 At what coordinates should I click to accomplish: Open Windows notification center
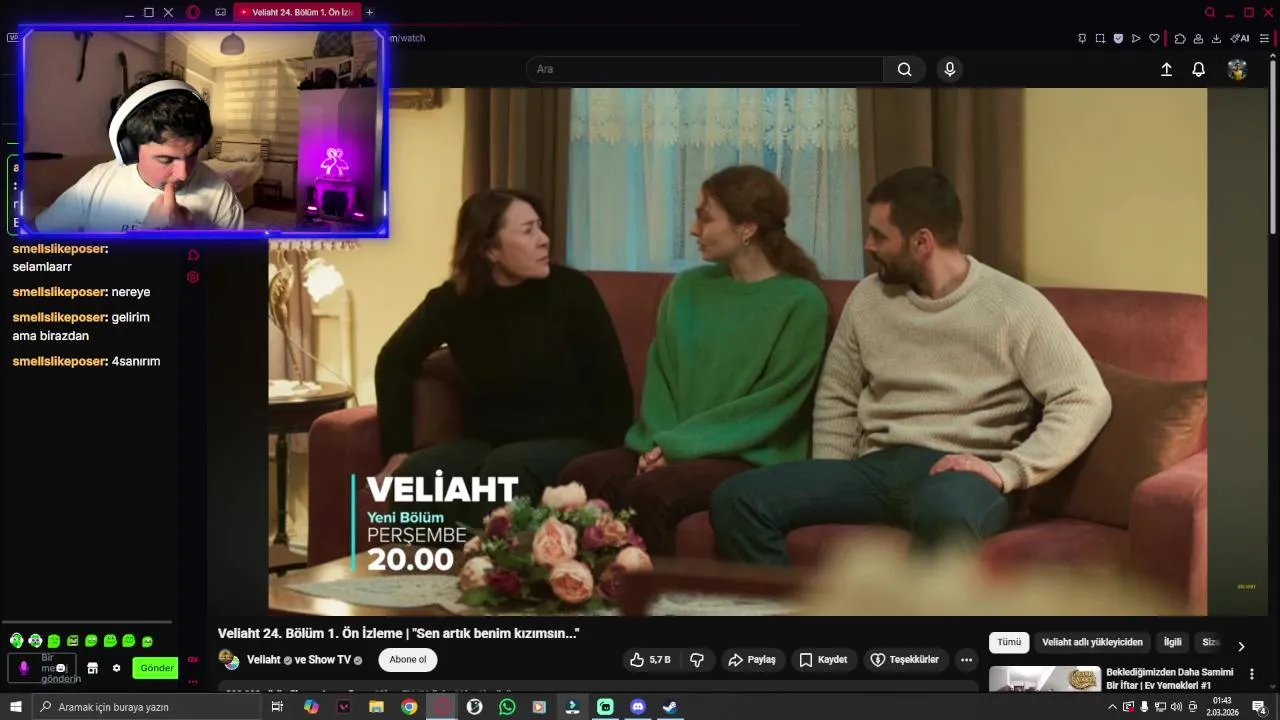pos(1260,707)
